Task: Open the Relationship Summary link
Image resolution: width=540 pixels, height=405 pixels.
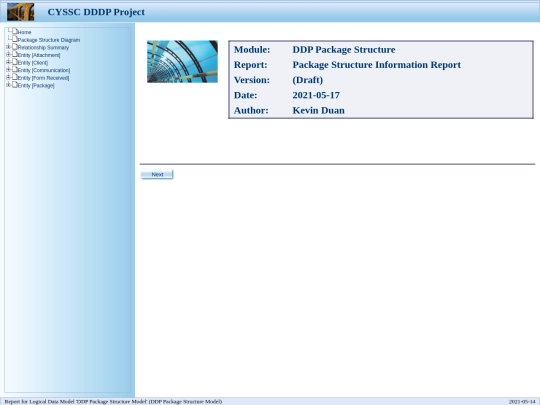Action: coord(43,48)
